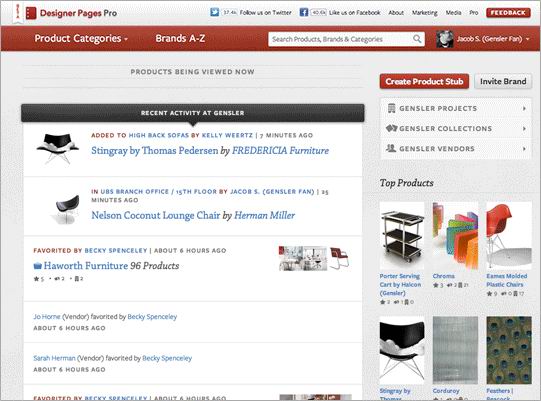Click Recent Activity at Gensler header

[x=193, y=113]
